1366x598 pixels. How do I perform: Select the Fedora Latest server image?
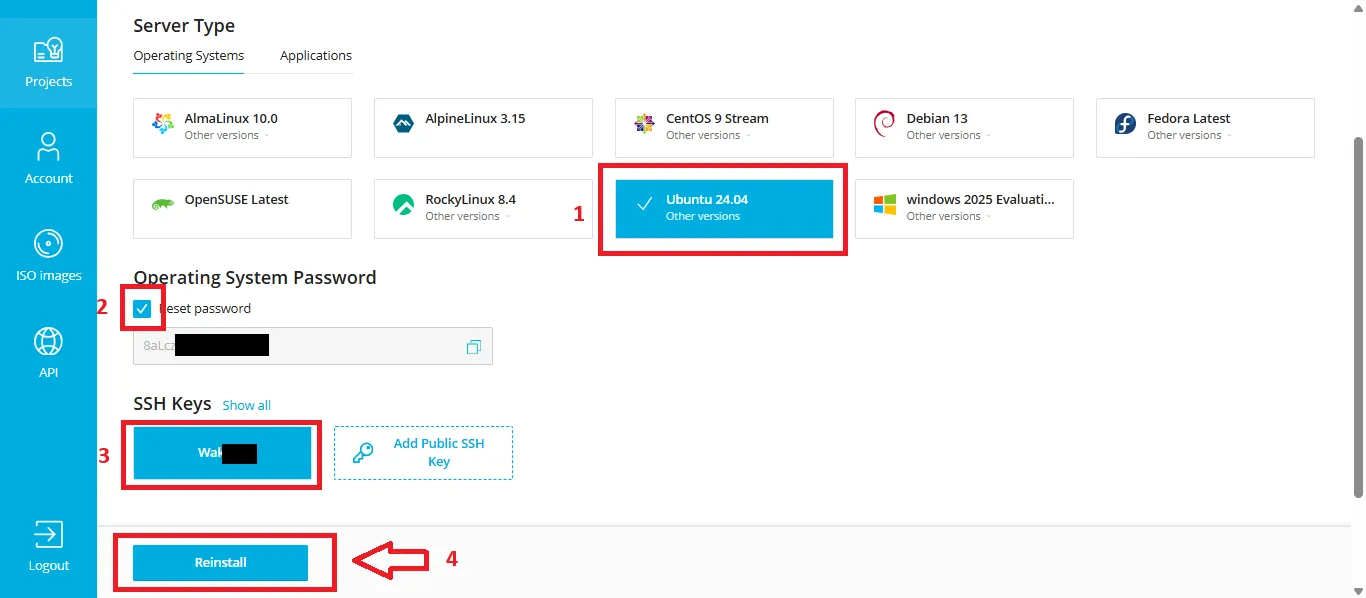1204,127
